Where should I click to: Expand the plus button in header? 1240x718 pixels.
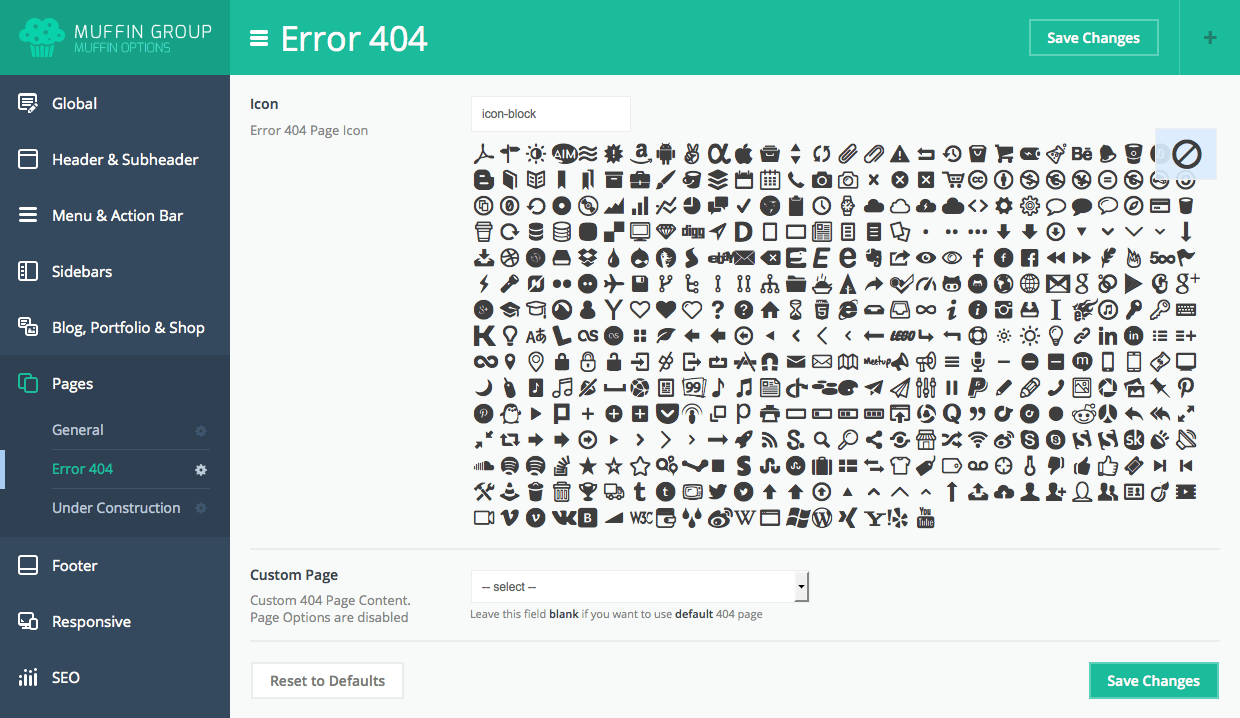[1210, 38]
